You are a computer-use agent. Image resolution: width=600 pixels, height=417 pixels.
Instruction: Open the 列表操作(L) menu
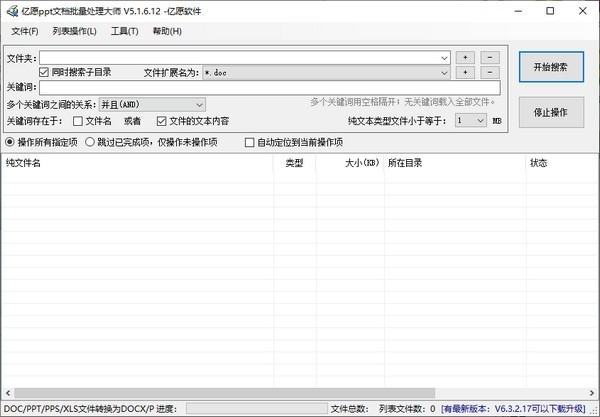coord(75,31)
